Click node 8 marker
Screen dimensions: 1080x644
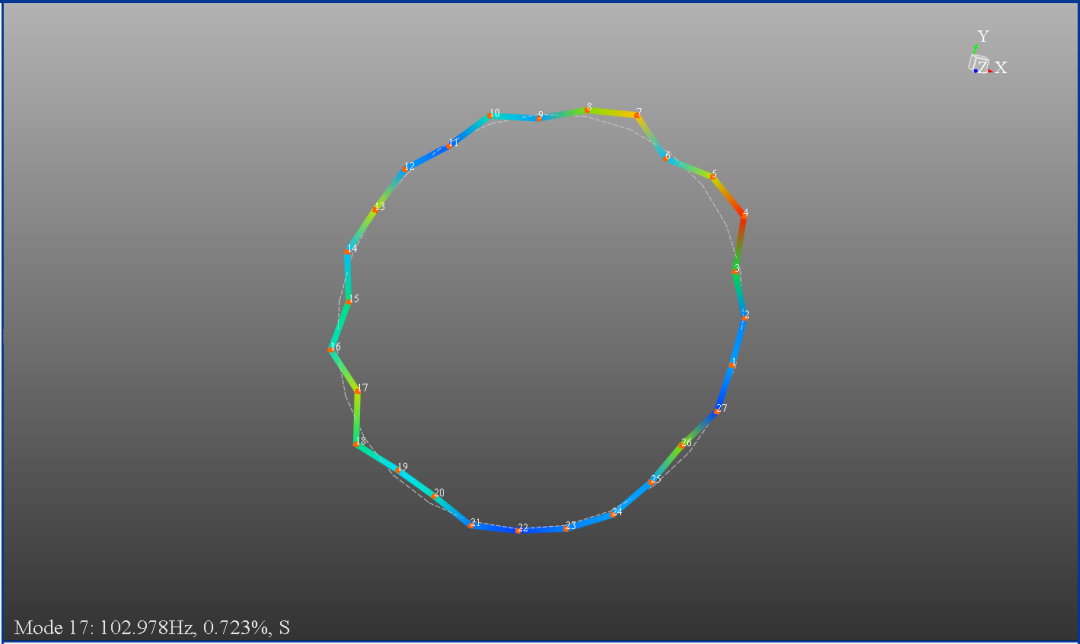point(587,110)
